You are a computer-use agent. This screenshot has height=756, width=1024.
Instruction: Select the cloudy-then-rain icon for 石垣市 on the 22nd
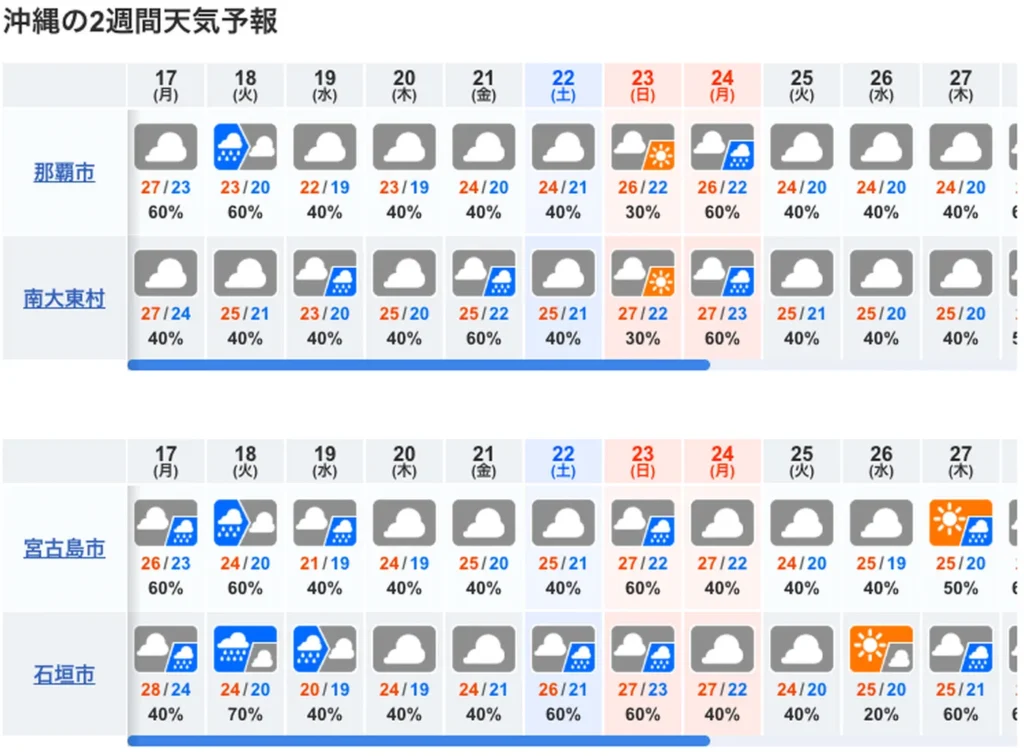tap(563, 648)
